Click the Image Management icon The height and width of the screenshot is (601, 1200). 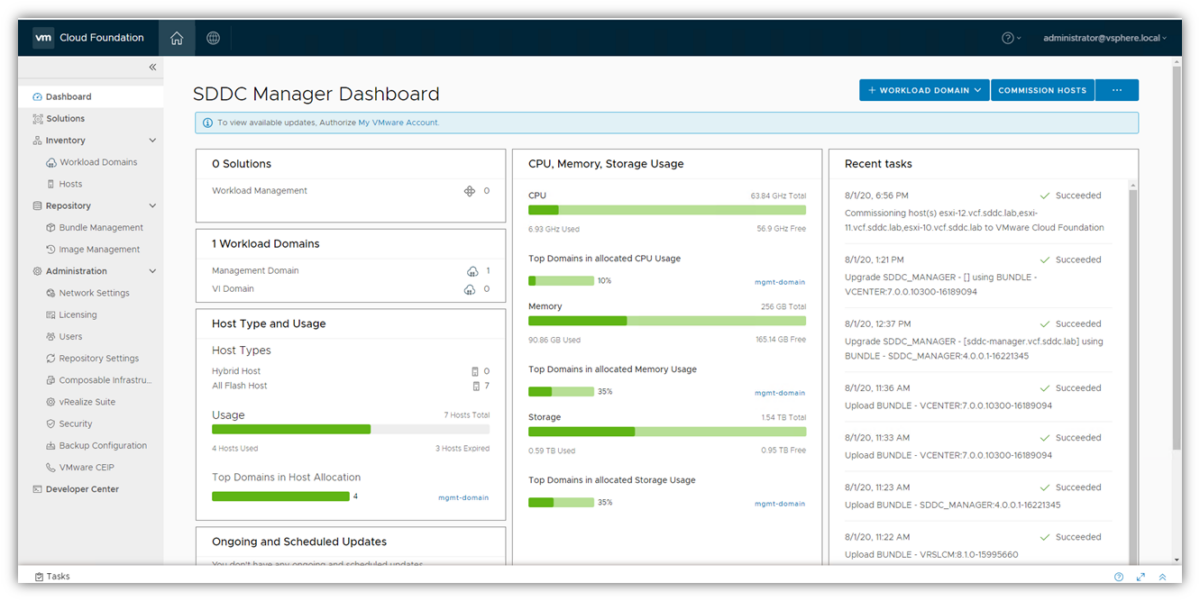[x=51, y=250]
